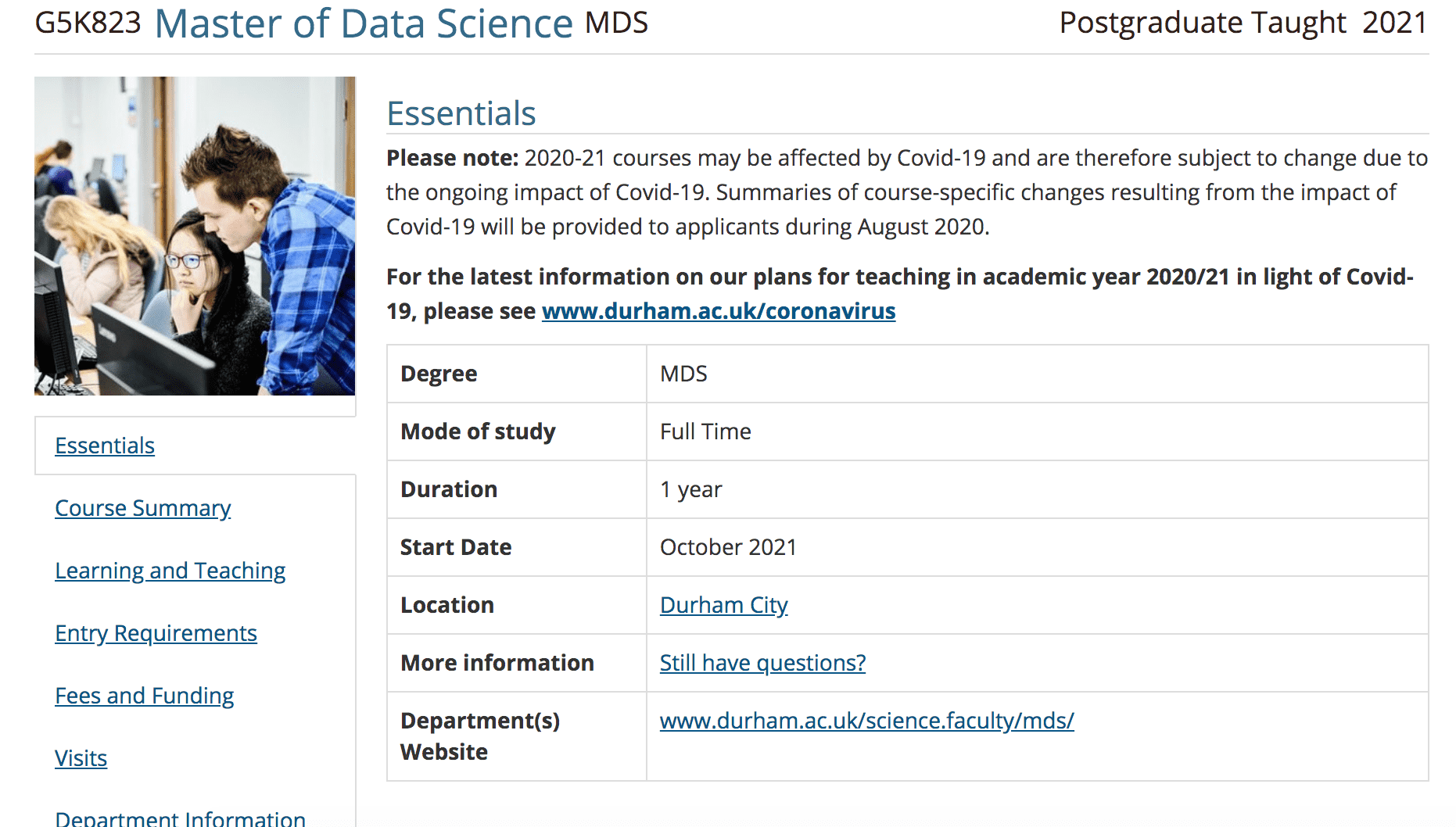Open Department Information in sidebar
The height and width of the screenshot is (827, 1456).
click(x=180, y=818)
